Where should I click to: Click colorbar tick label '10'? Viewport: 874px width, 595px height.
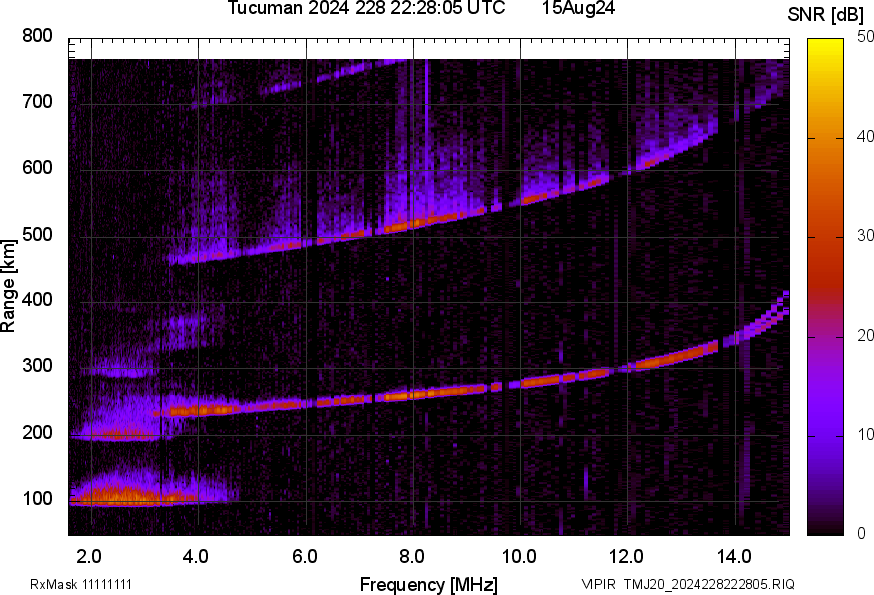865,434
